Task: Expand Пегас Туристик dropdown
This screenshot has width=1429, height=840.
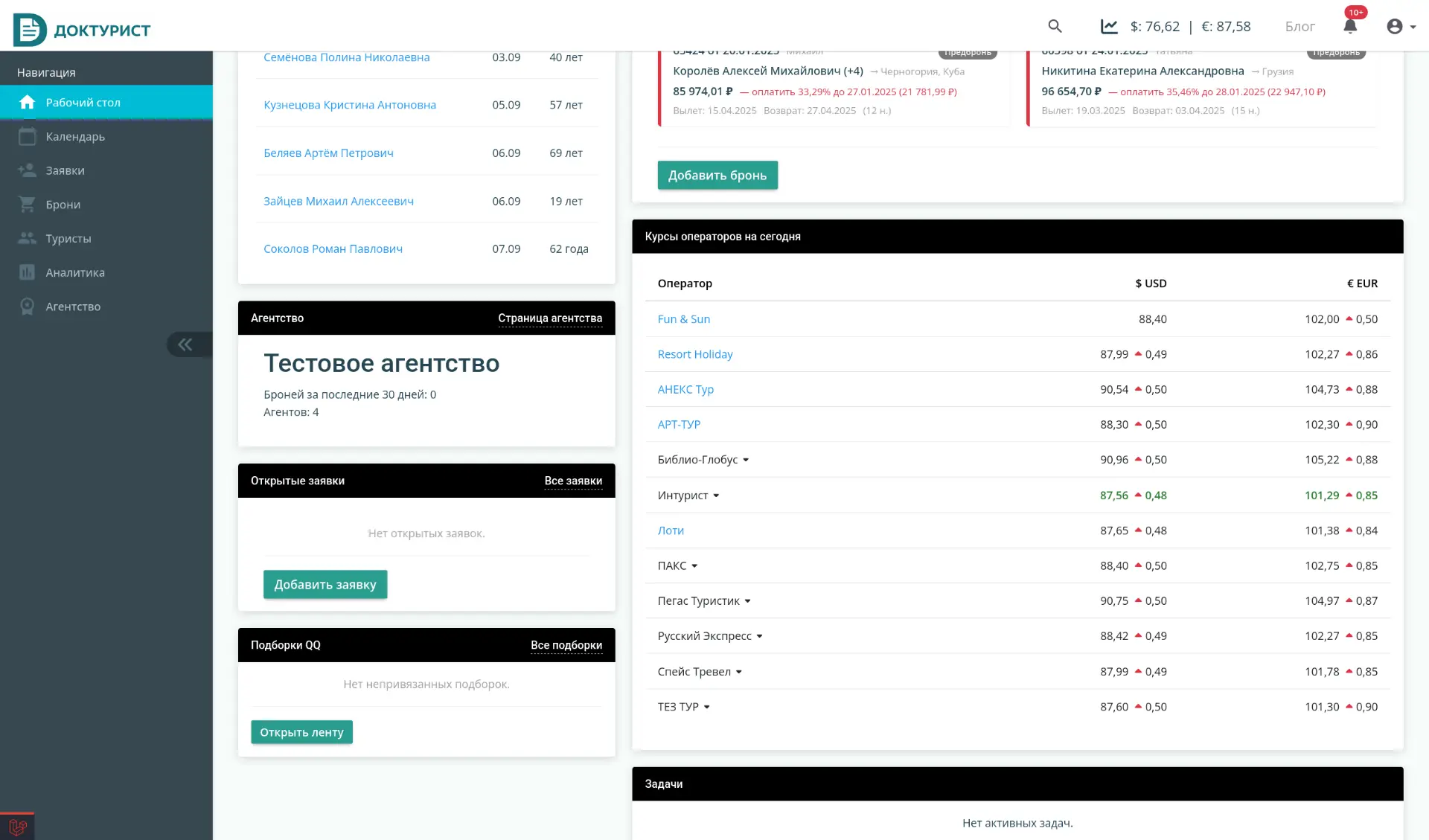Action: [x=704, y=601]
